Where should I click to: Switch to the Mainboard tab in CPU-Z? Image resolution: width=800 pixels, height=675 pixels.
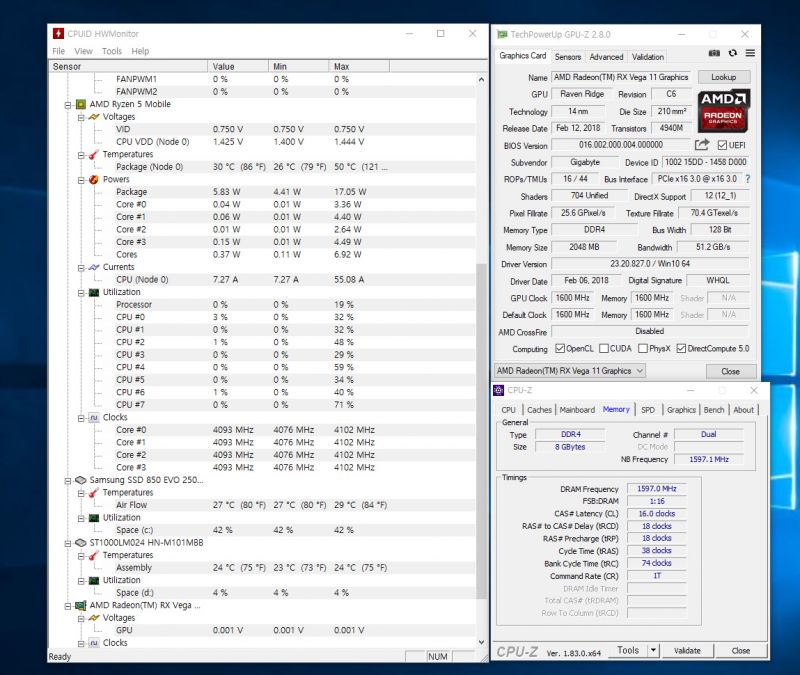coord(577,410)
